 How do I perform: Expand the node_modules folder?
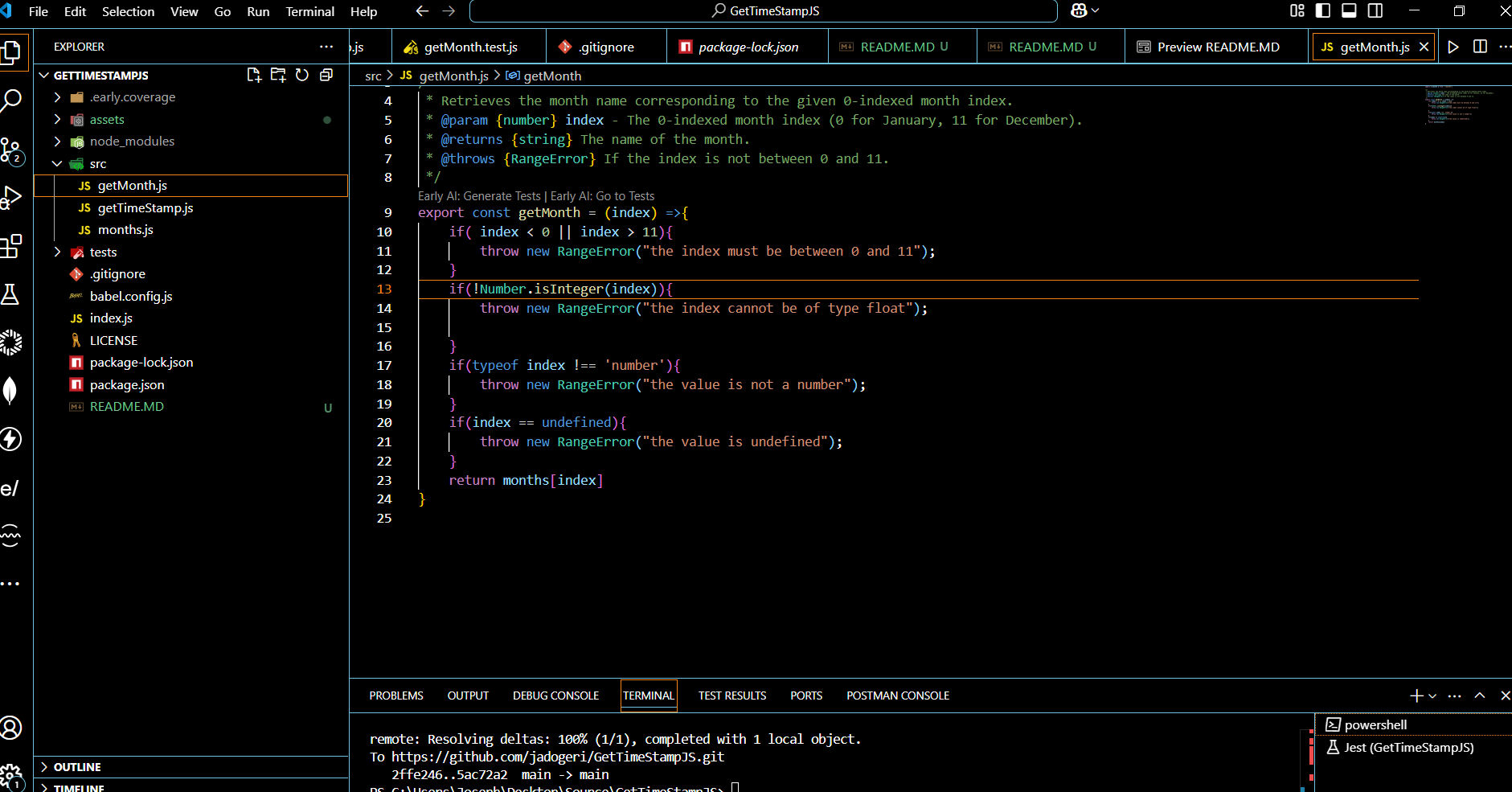57,141
